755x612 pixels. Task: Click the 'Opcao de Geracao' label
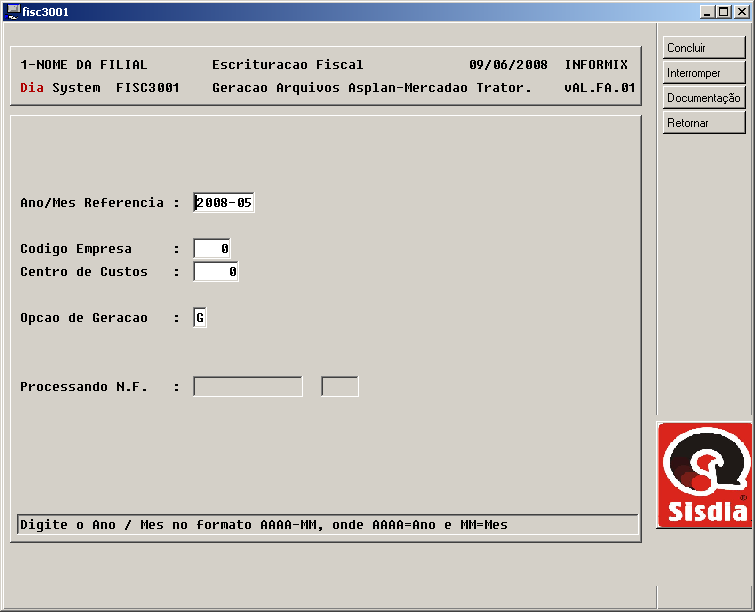tap(84, 318)
